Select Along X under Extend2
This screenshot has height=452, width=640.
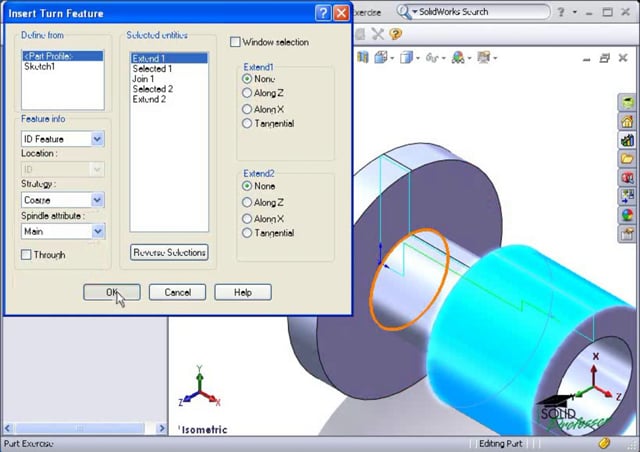tap(247, 218)
